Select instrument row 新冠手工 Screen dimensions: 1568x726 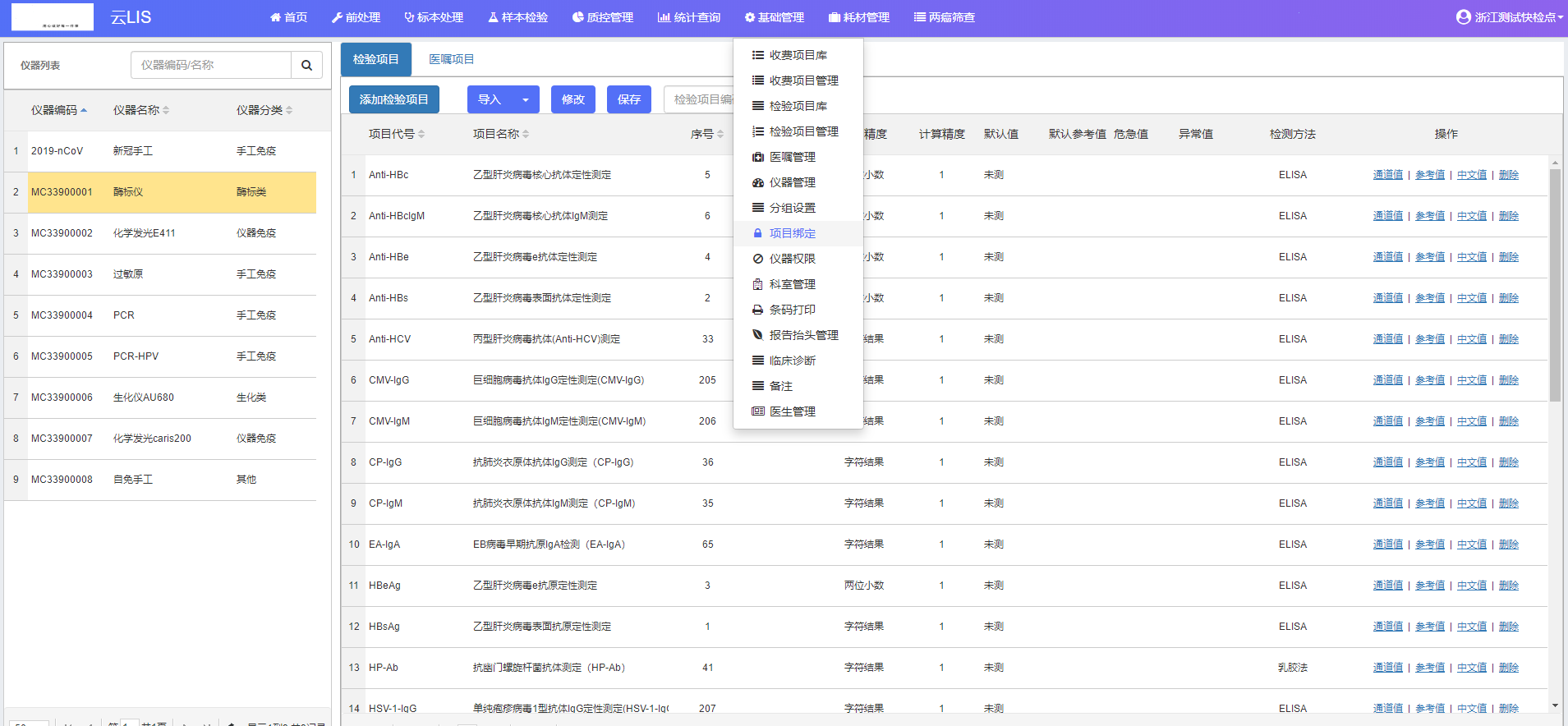coord(160,151)
